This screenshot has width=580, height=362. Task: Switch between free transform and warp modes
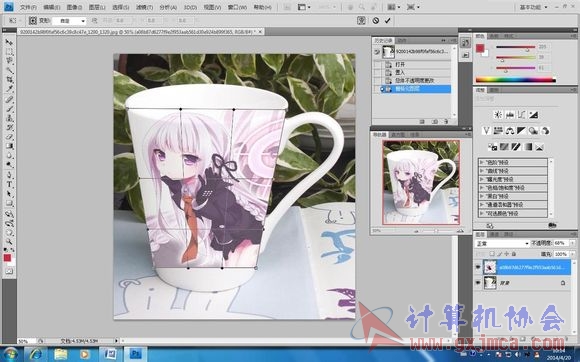(x=361, y=21)
